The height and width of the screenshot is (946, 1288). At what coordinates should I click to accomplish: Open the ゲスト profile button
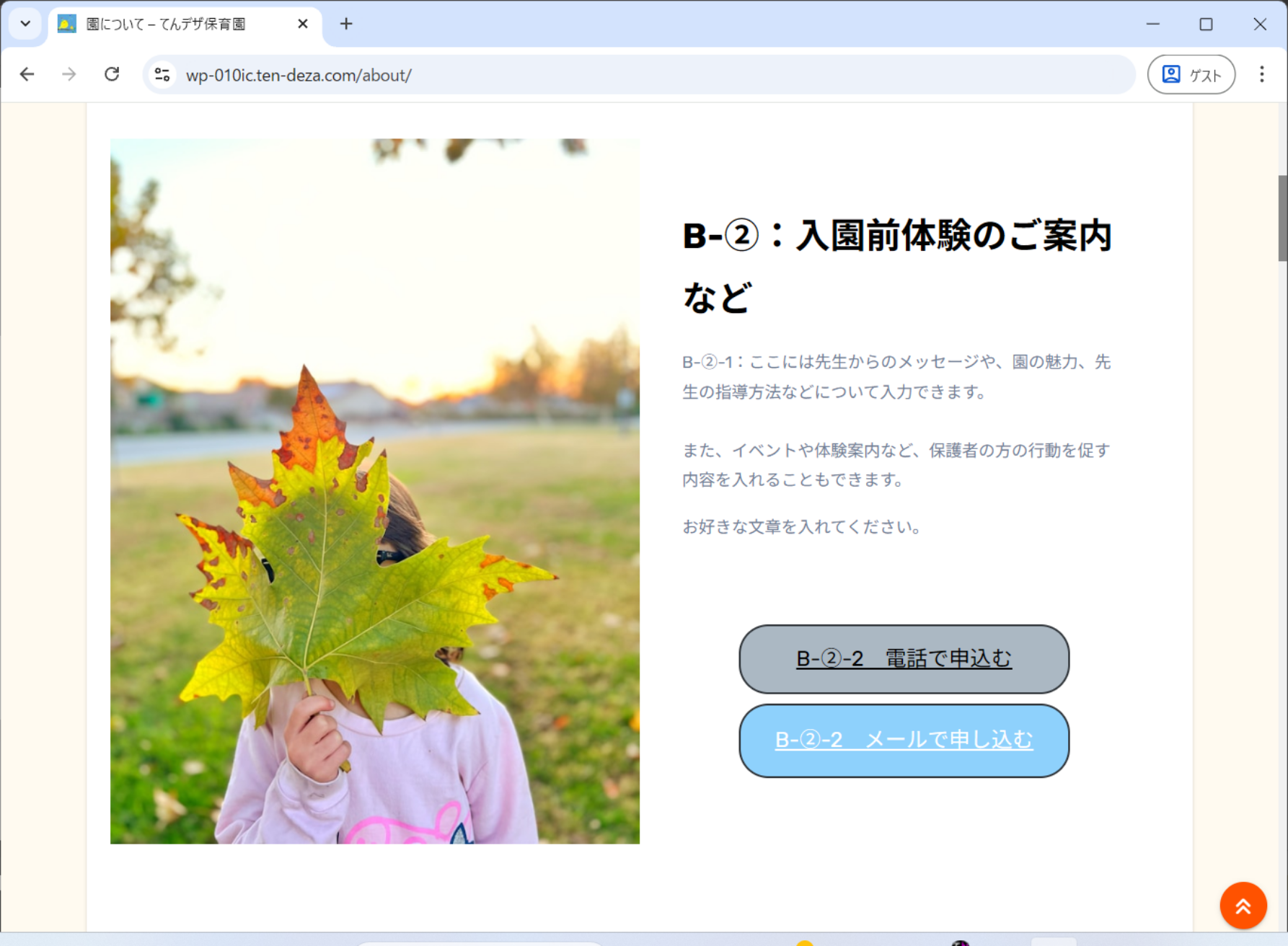point(1191,75)
